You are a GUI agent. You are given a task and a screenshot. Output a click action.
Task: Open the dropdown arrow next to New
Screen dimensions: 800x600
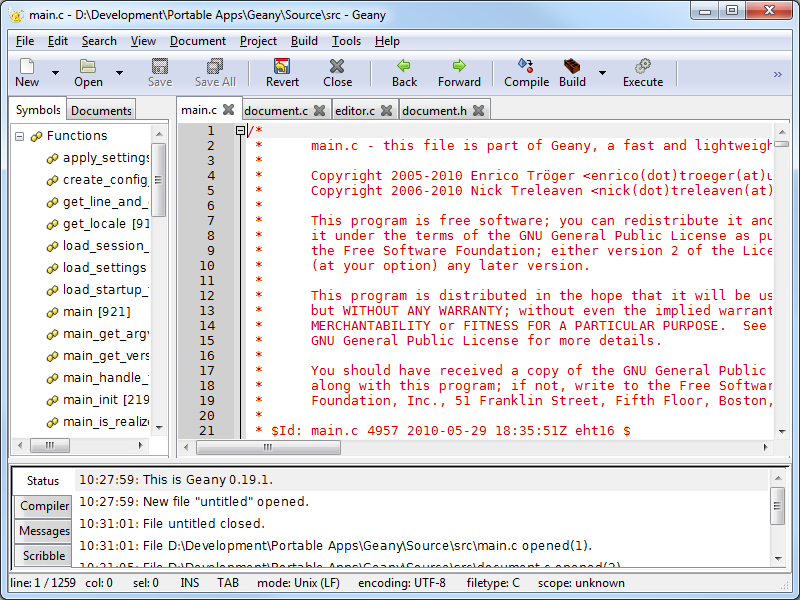55,73
